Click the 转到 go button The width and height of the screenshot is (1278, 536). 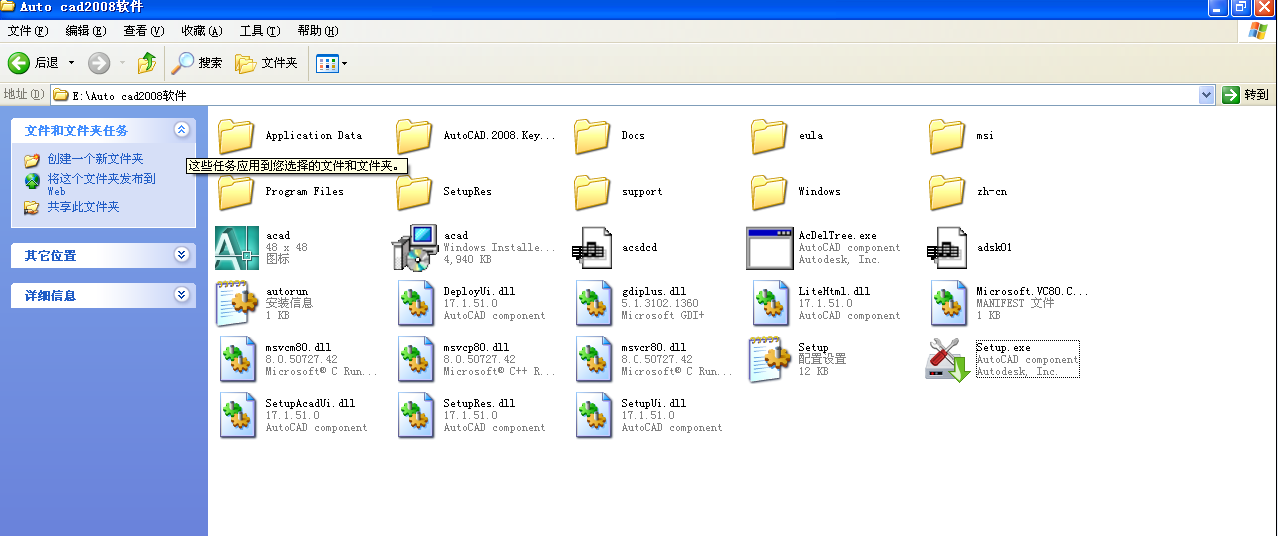point(1246,95)
